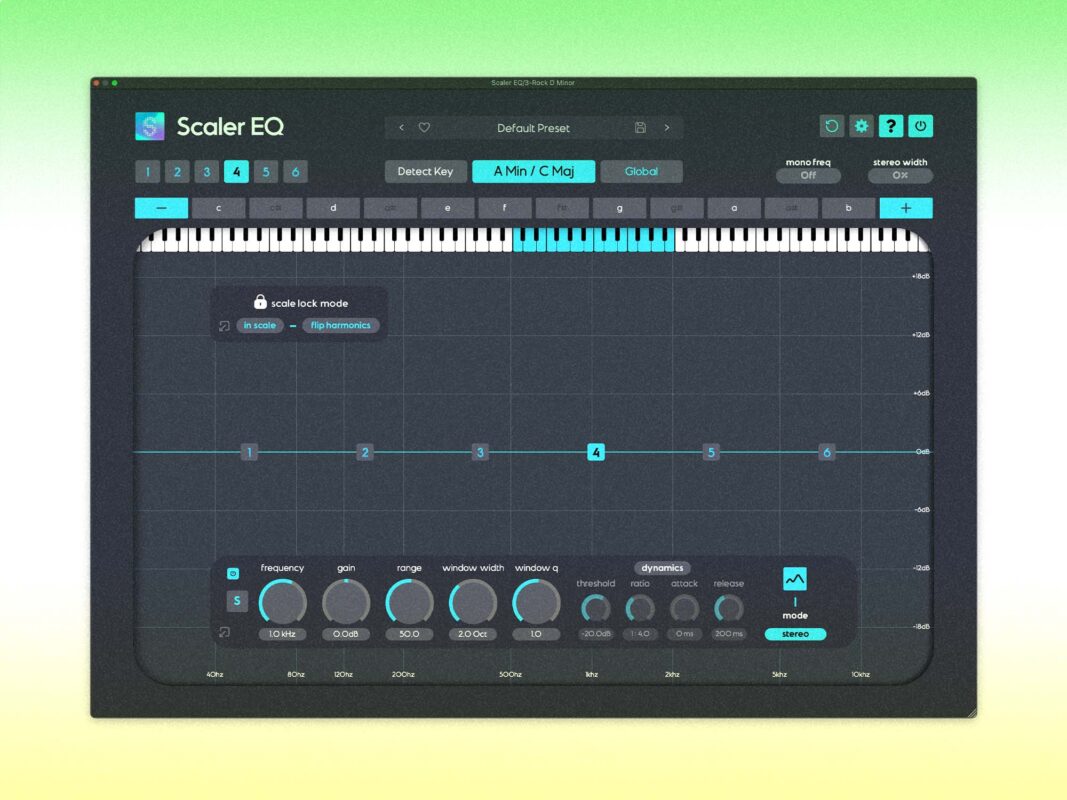The width and height of the screenshot is (1067, 800).
Task: Click the frequency knob
Action: 282,602
